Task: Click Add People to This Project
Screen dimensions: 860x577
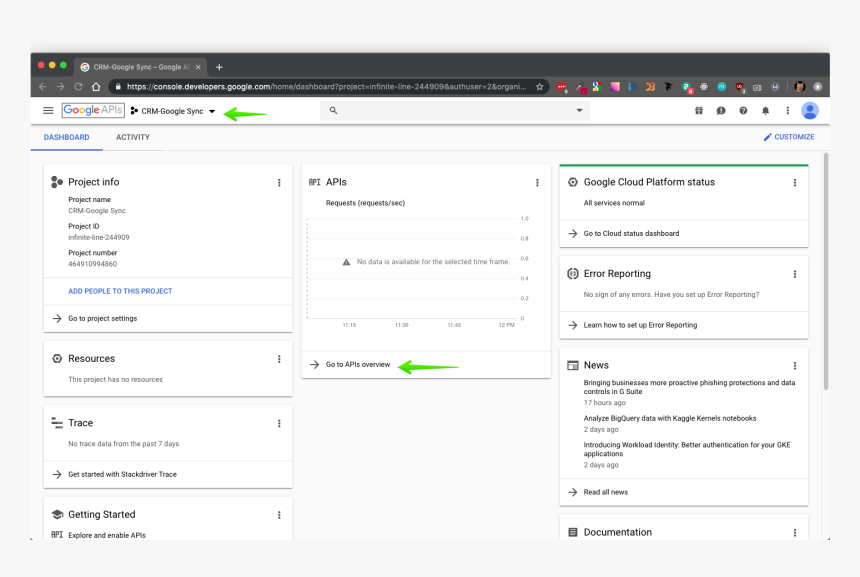Action: pyautogui.click(x=120, y=291)
